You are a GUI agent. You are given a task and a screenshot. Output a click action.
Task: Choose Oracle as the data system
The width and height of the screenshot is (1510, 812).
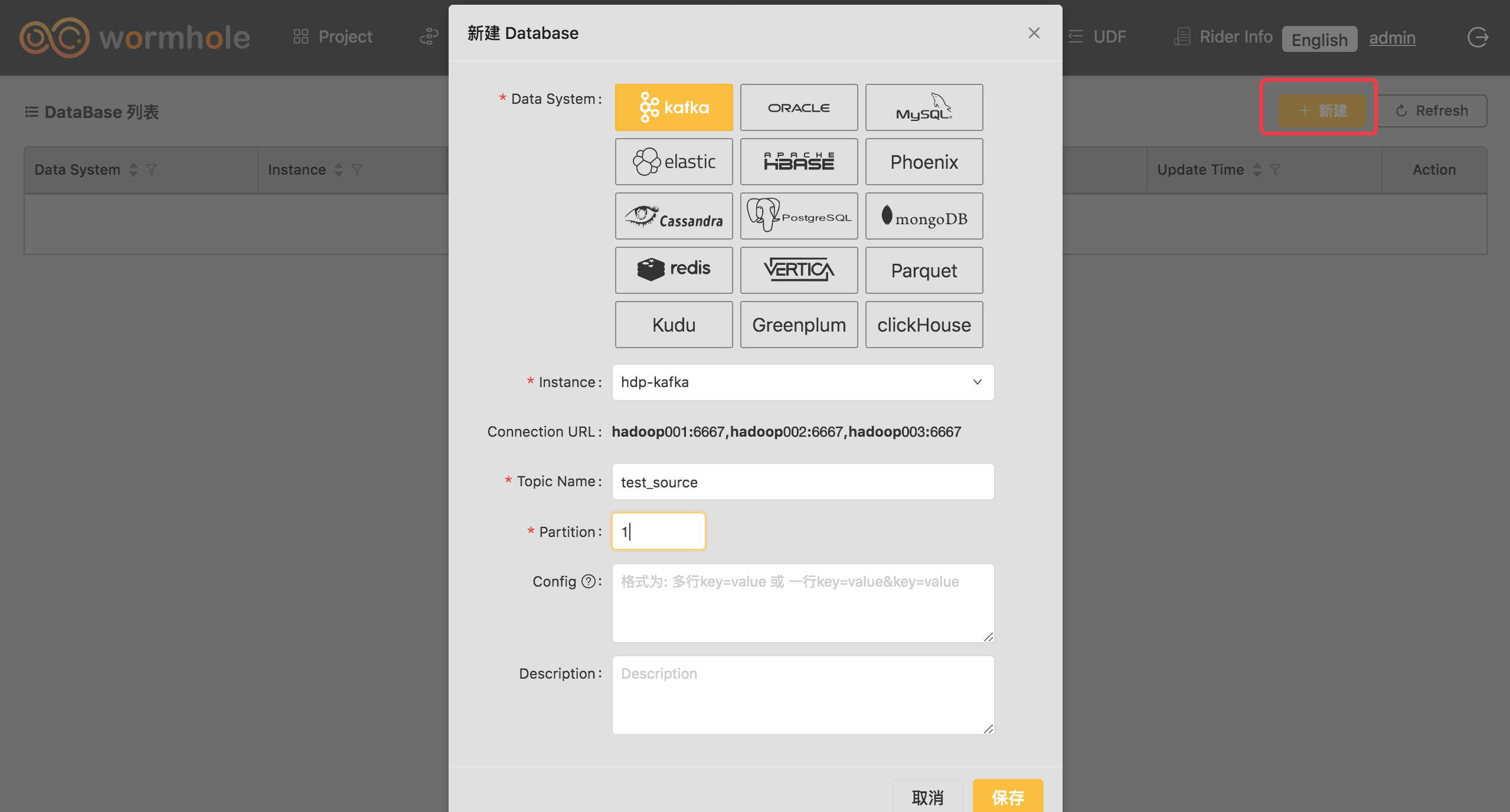pyautogui.click(x=799, y=107)
